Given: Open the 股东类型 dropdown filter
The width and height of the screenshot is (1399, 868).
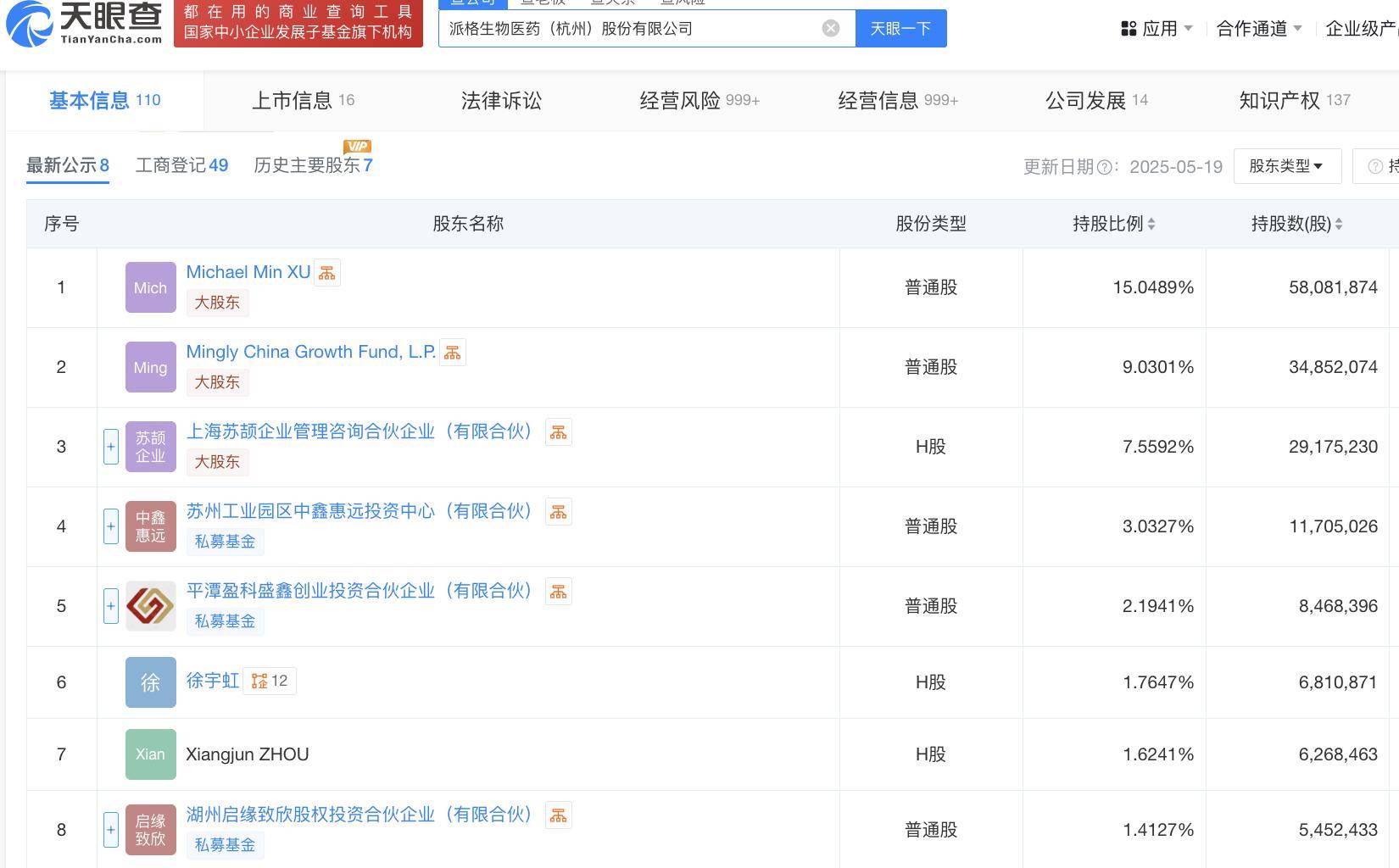Looking at the screenshot, I should tap(1287, 166).
